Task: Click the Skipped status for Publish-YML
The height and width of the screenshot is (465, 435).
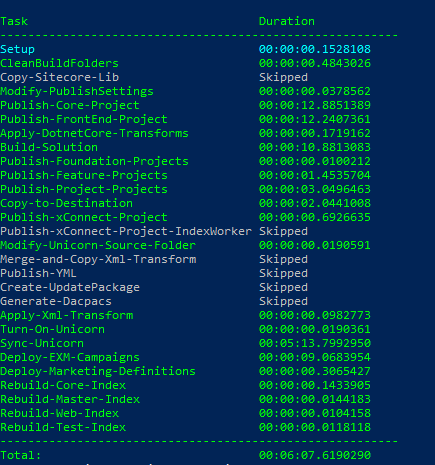Action: point(283,273)
